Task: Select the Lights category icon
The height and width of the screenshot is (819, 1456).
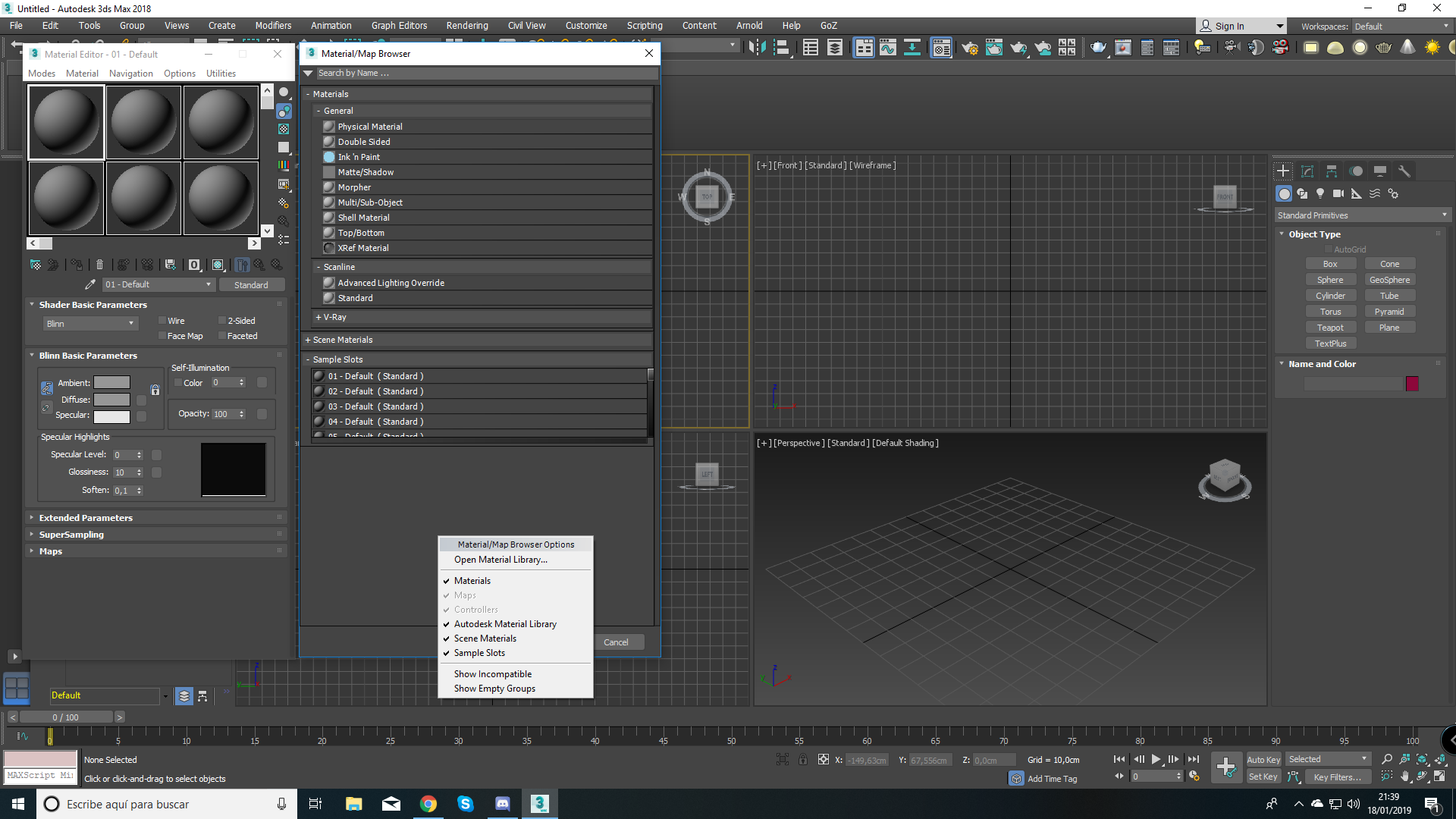Action: pos(1320,194)
